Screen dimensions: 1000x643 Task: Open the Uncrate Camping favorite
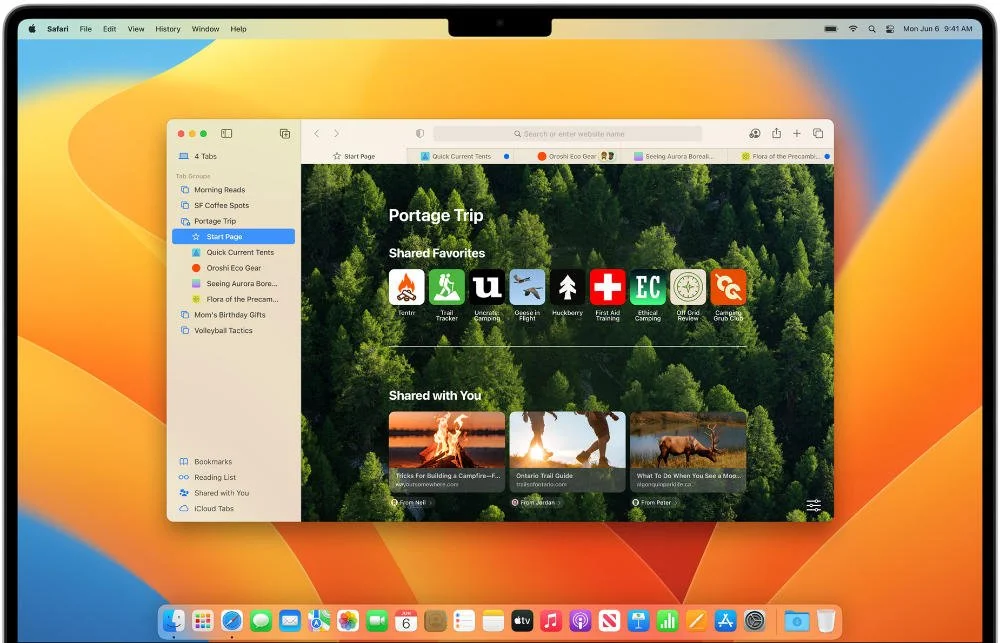coord(487,287)
